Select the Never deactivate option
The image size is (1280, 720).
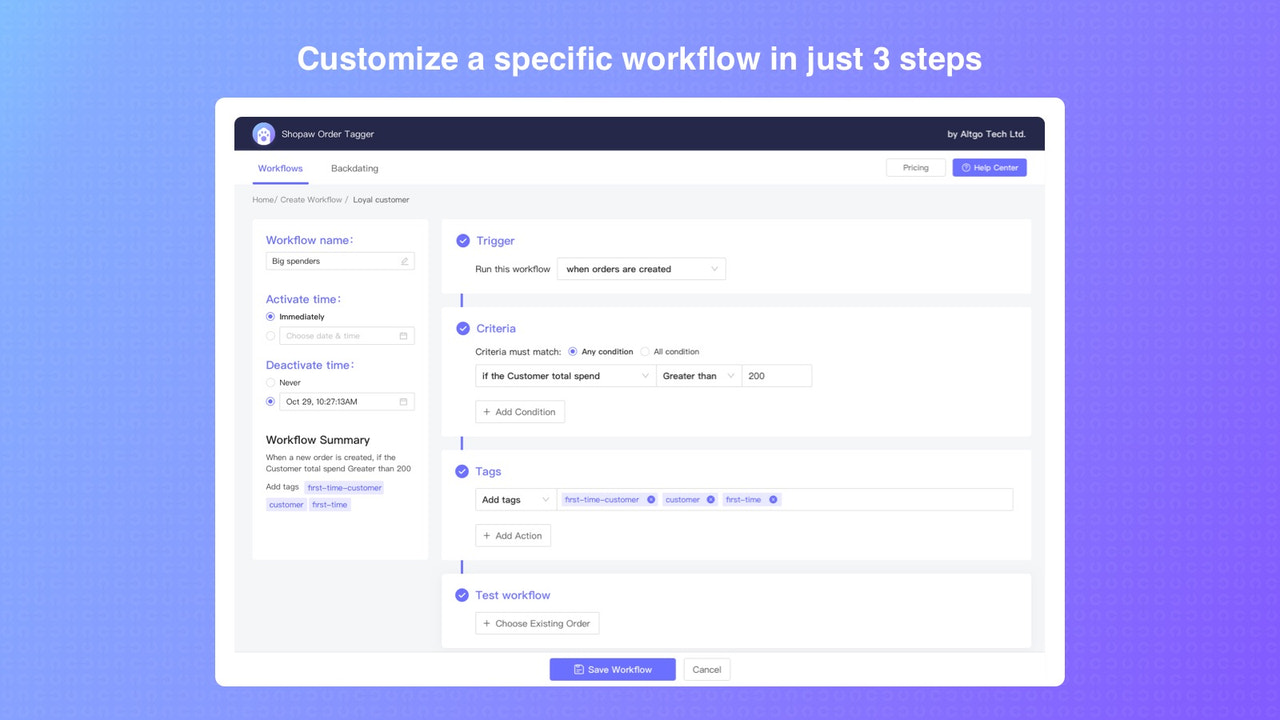coord(269,382)
